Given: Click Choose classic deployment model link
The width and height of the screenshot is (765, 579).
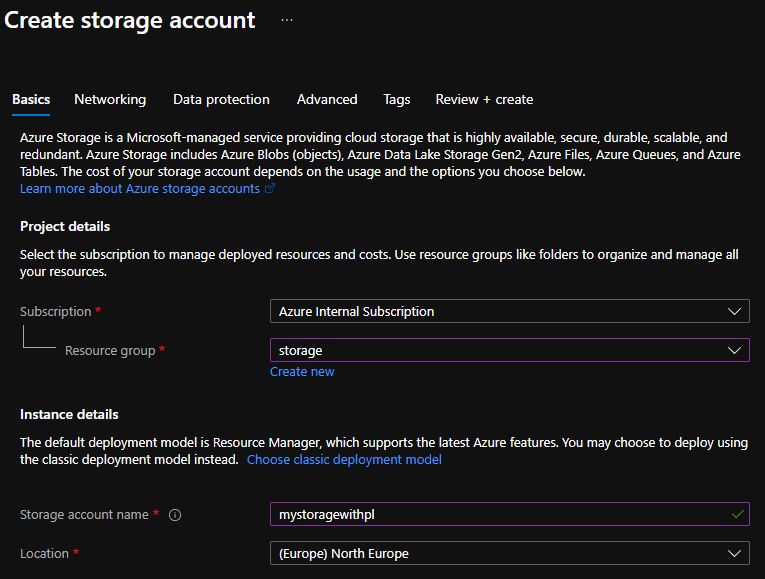Looking at the screenshot, I should (x=344, y=459).
